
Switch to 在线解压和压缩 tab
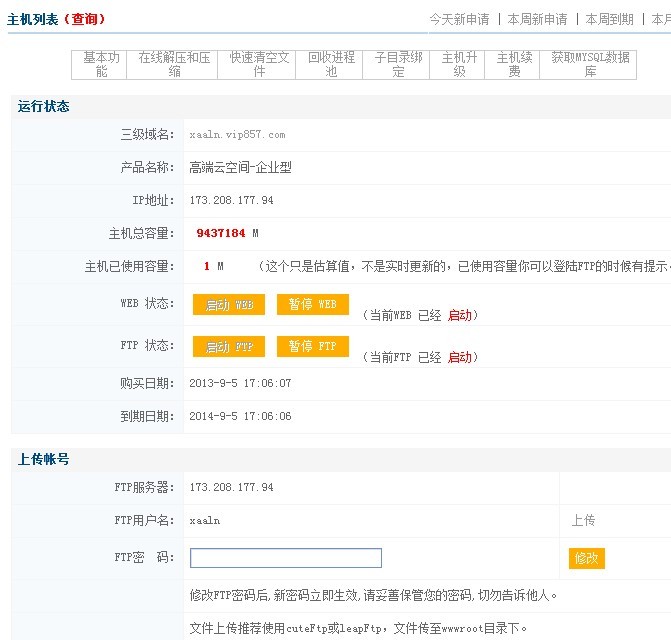coord(175,64)
